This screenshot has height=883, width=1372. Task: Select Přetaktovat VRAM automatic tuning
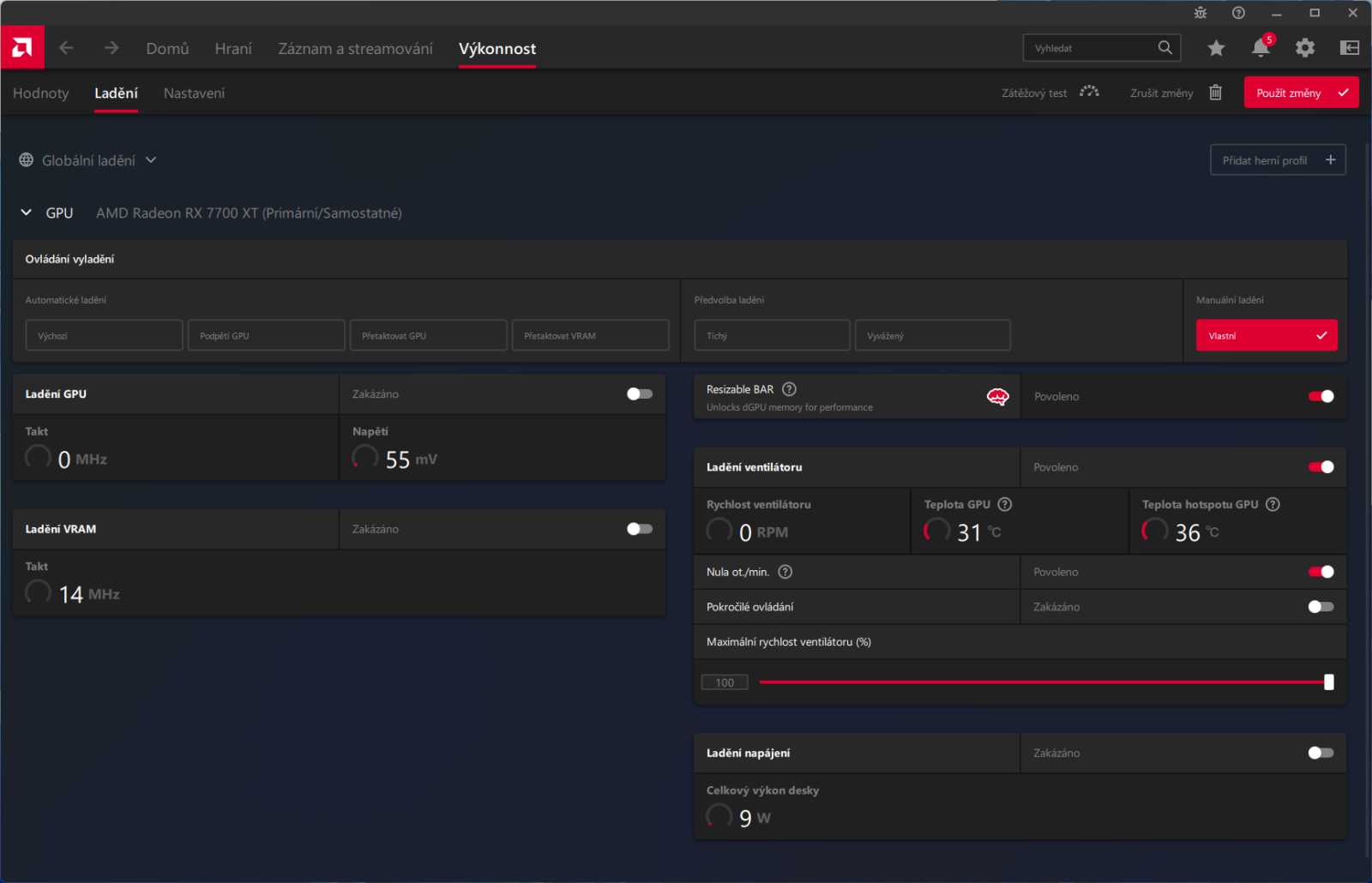coord(590,335)
